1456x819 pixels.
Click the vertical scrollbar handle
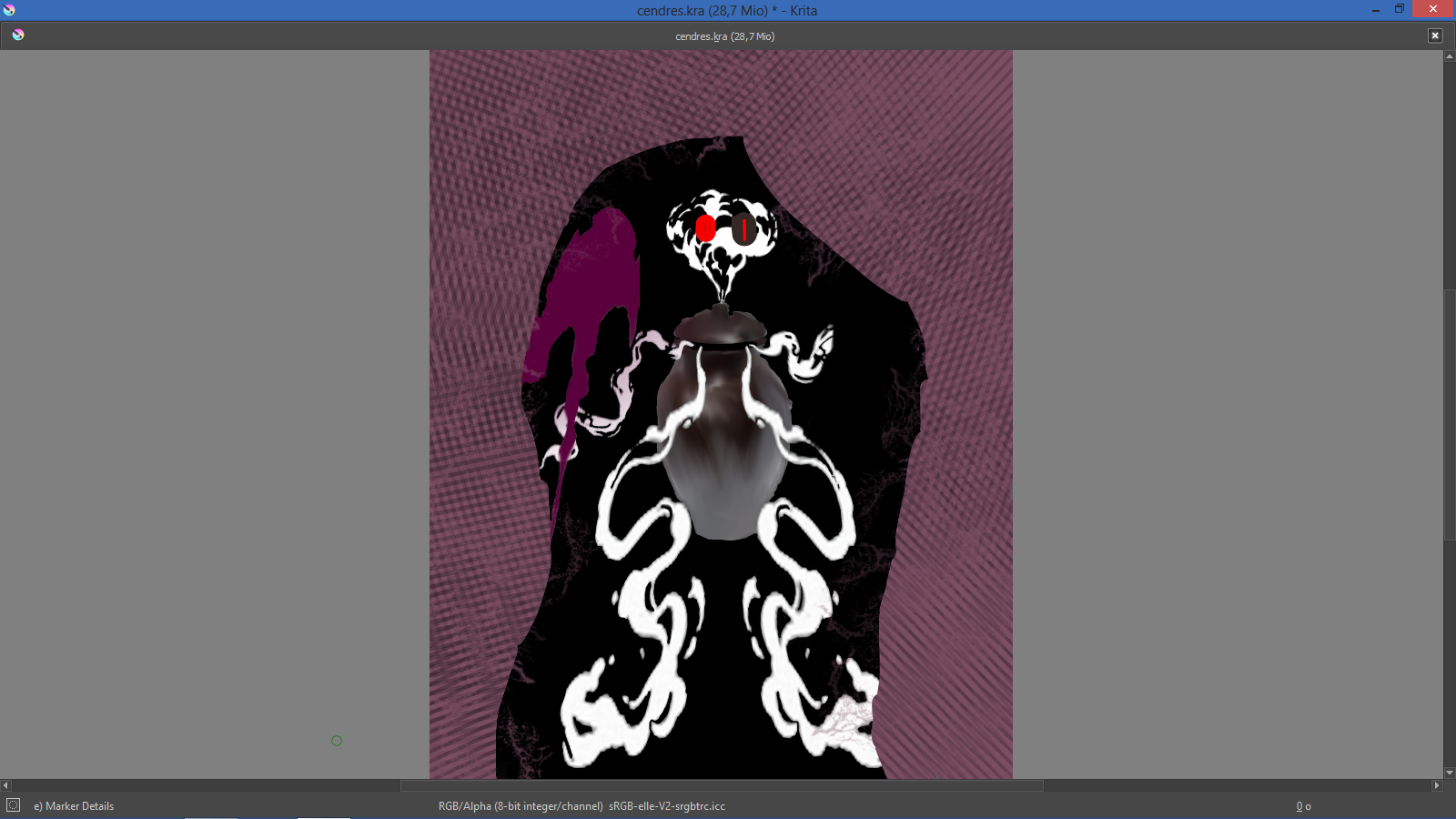click(x=1449, y=414)
